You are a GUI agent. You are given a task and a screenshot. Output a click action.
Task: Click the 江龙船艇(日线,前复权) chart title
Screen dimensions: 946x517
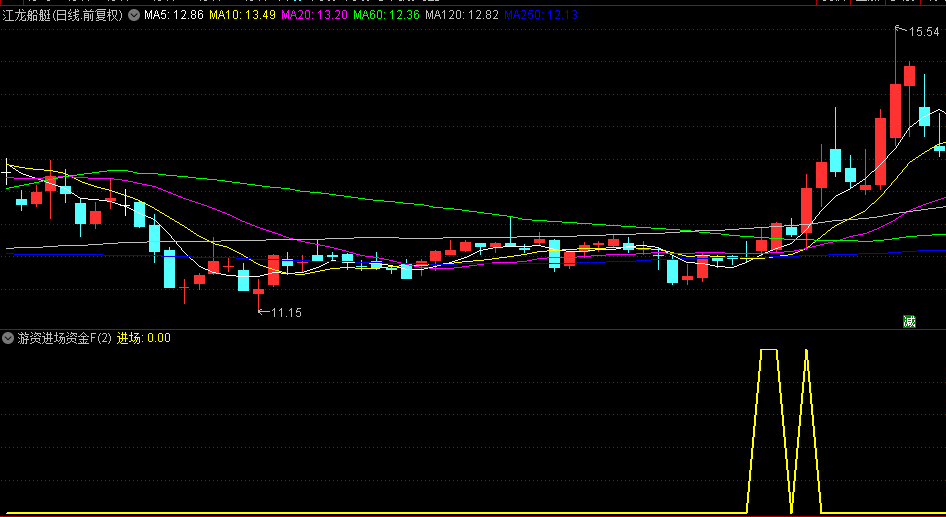63,15
